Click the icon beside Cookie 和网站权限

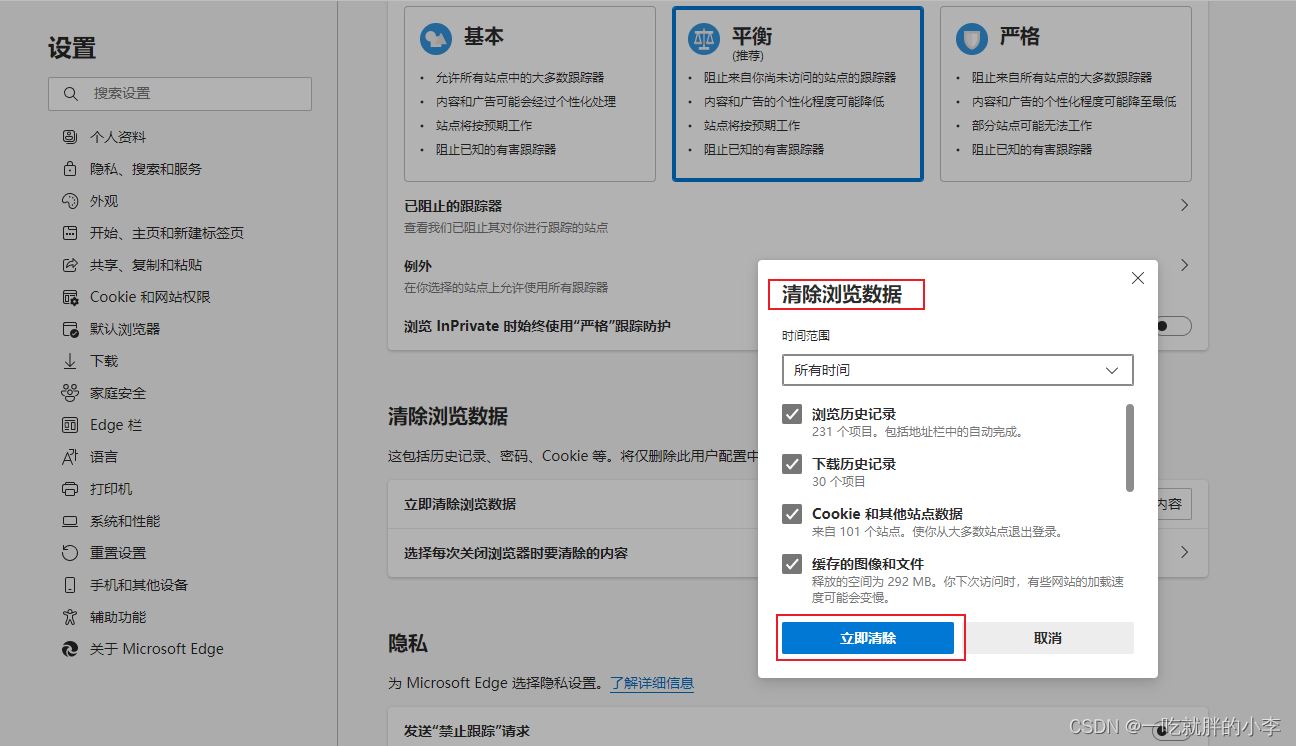70,297
